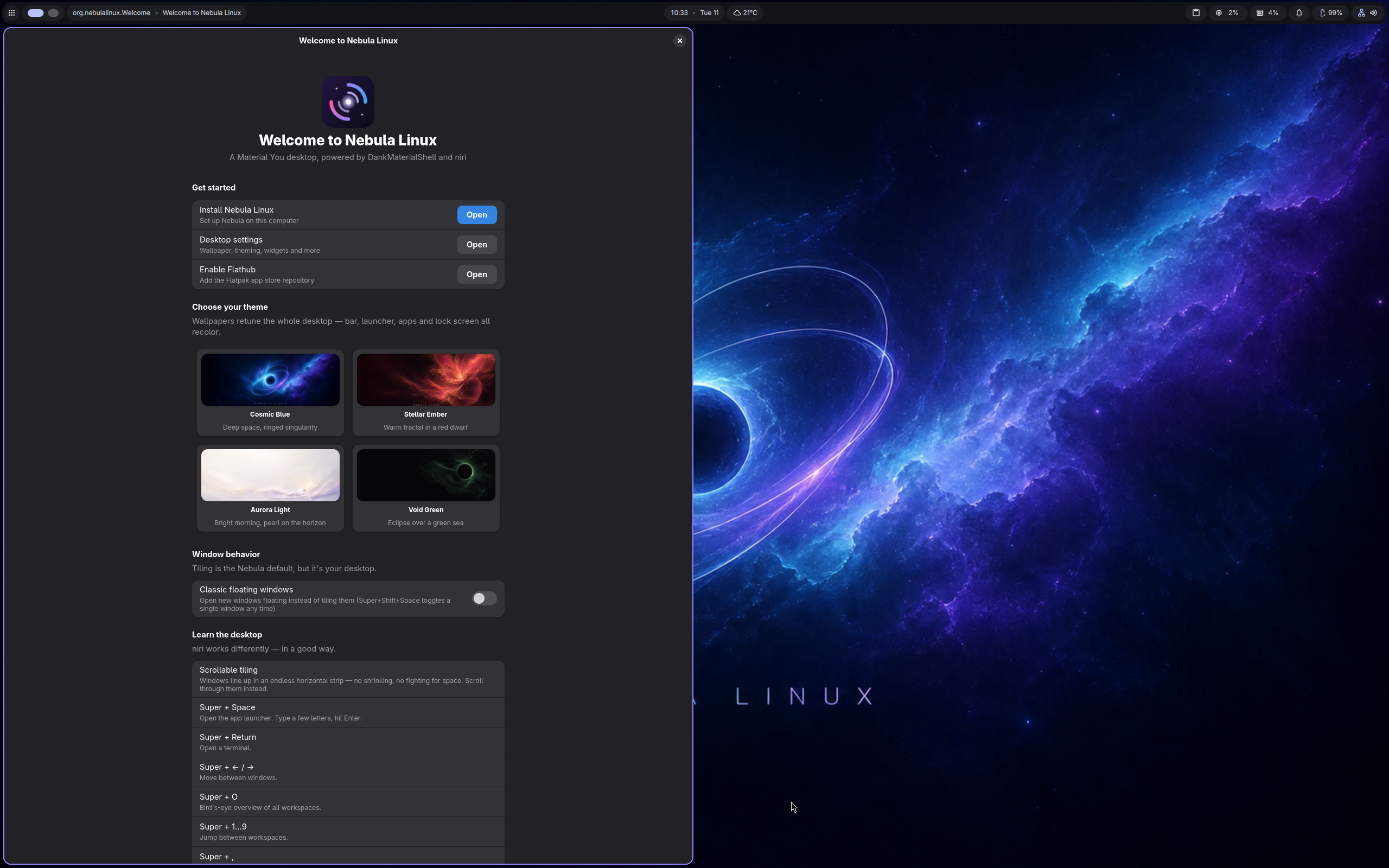Select the Stellar Ember theme thumbnail
The image size is (1389, 868).
click(426, 379)
